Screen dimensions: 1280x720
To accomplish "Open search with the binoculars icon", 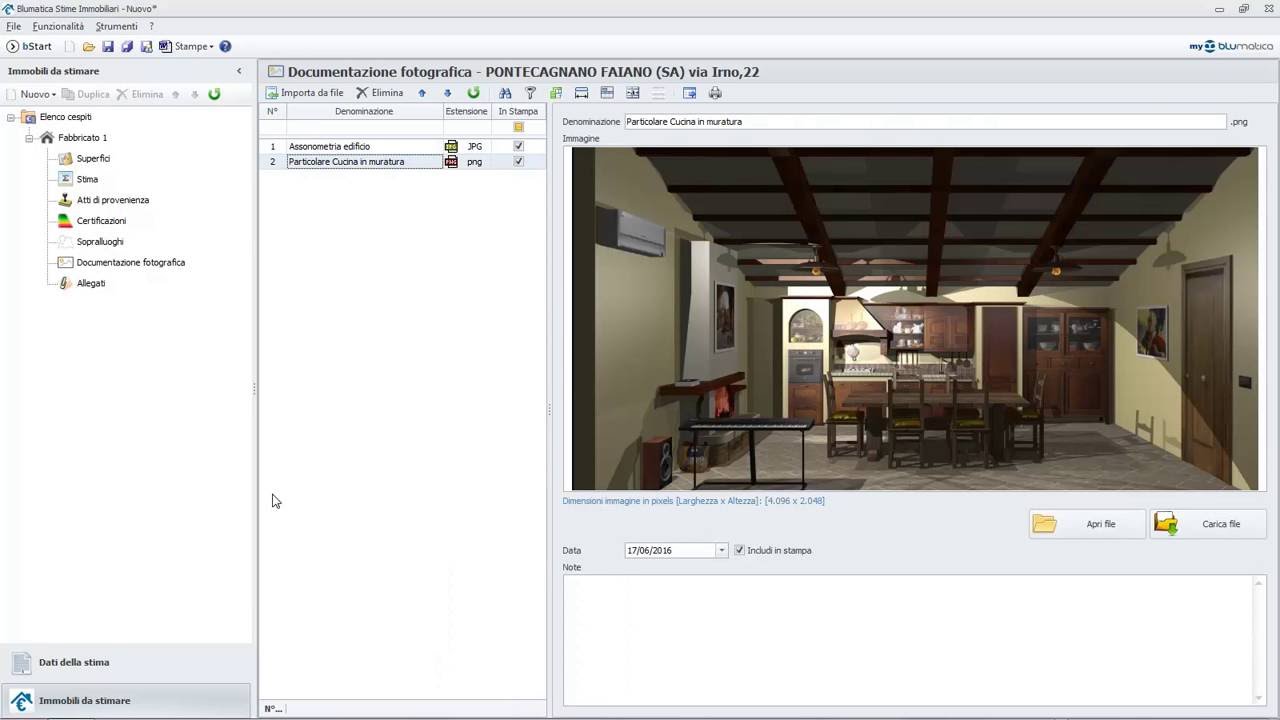I will [x=505, y=93].
